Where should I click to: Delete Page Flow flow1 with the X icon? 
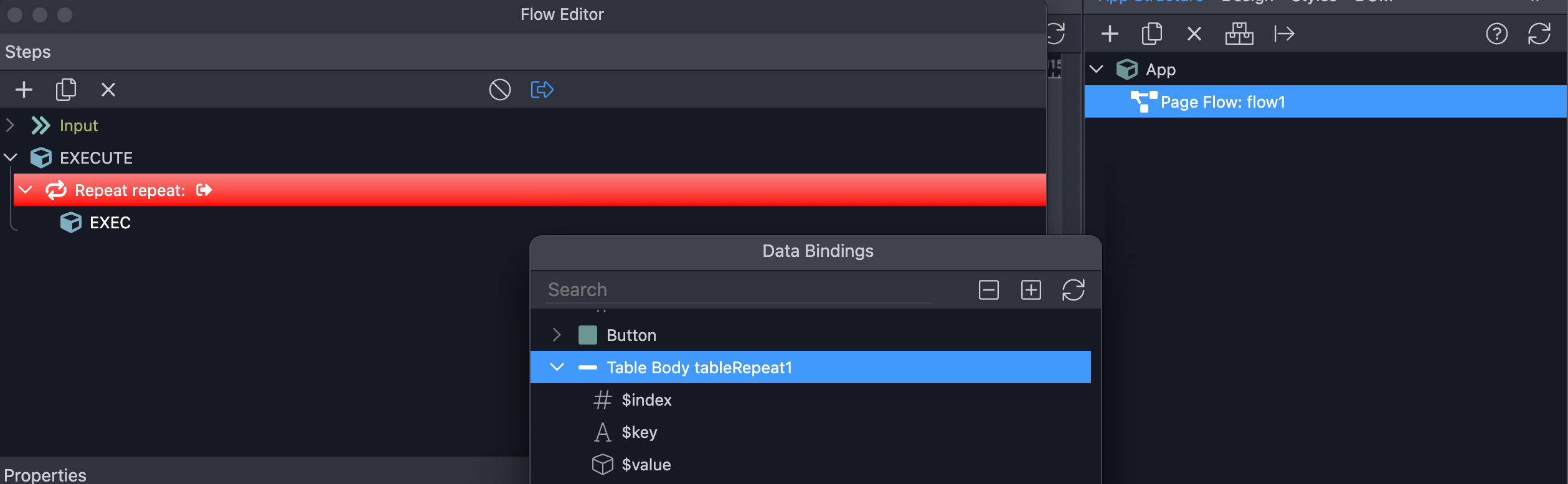pyautogui.click(x=1194, y=34)
